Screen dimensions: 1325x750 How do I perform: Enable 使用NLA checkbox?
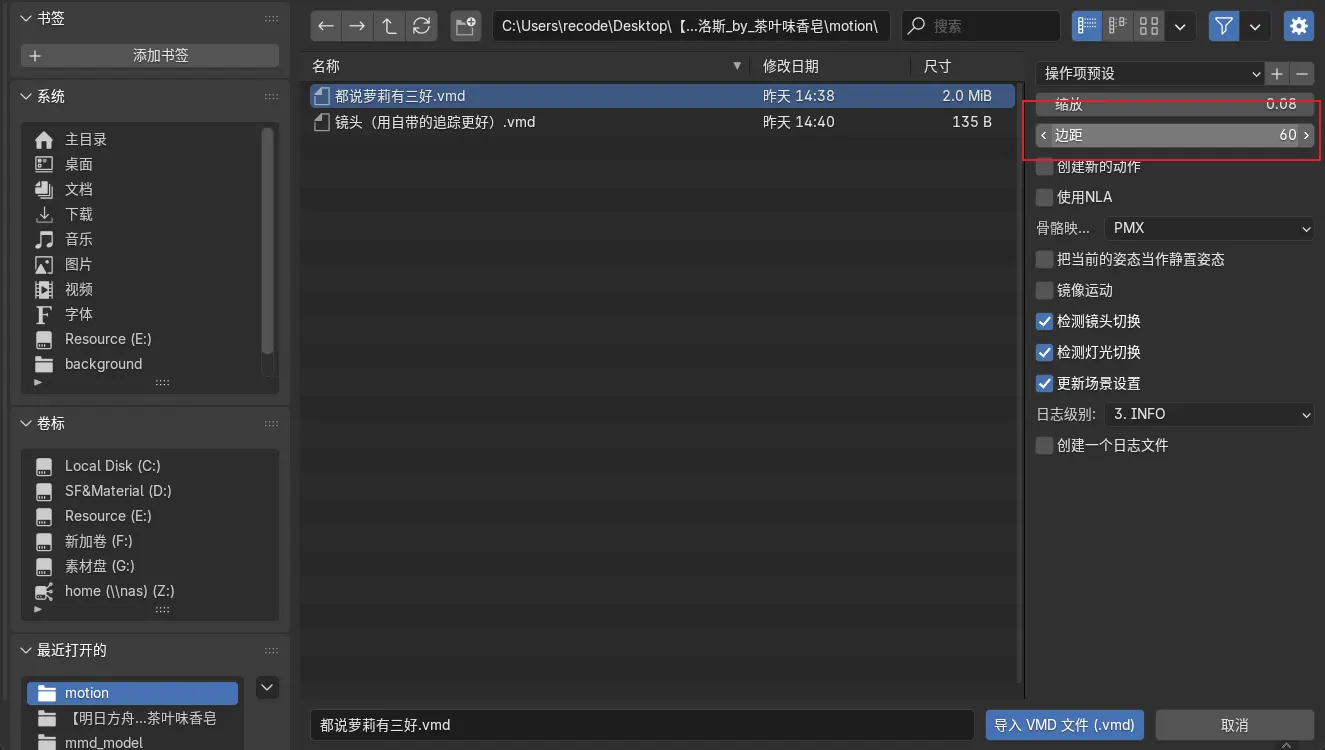coord(1045,197)
